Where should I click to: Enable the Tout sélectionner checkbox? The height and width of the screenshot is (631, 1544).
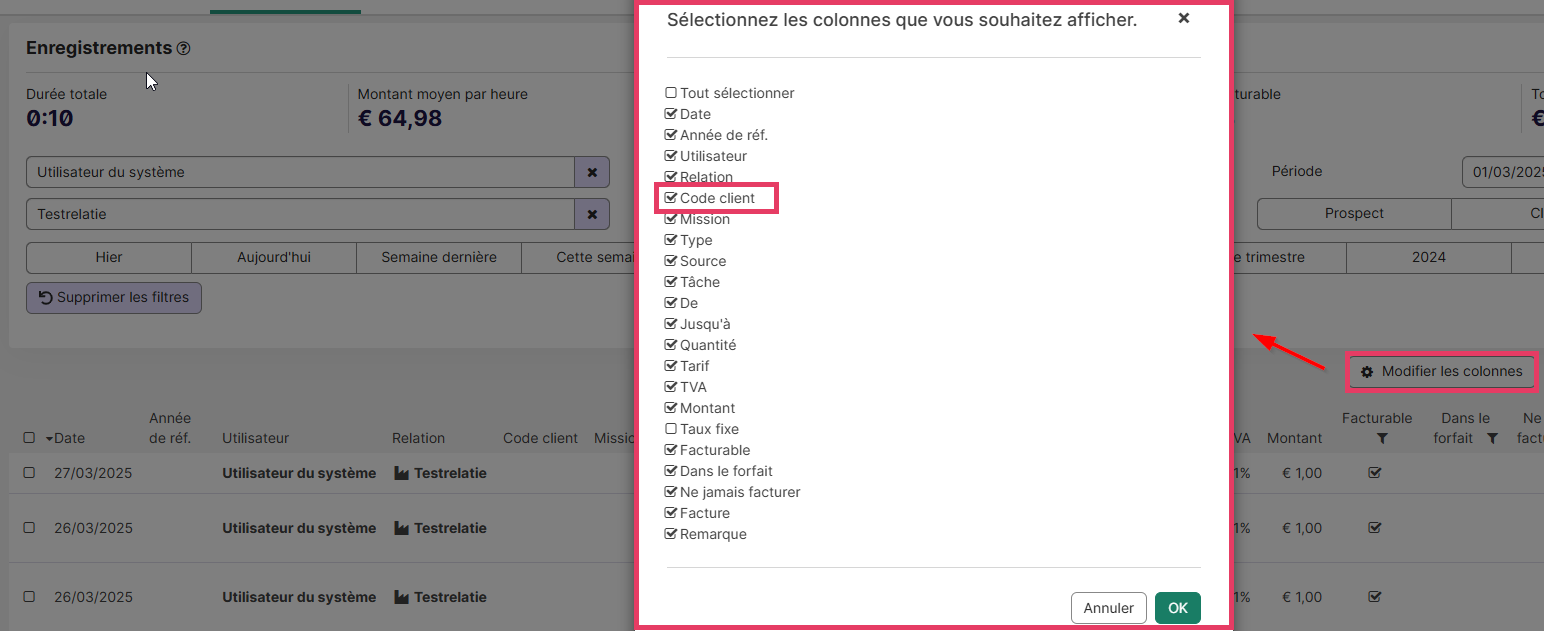tap(671, 93)
